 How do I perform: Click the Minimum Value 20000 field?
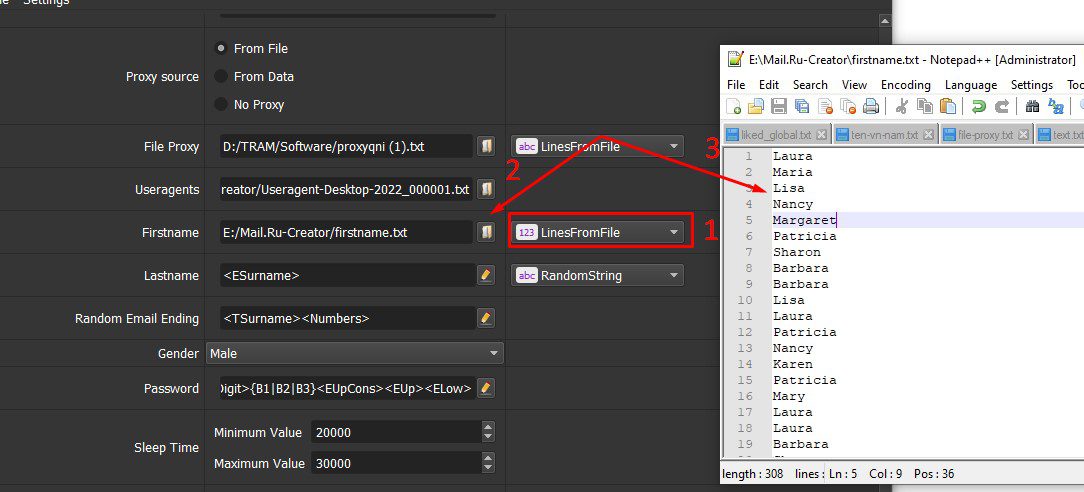(397, 433)
